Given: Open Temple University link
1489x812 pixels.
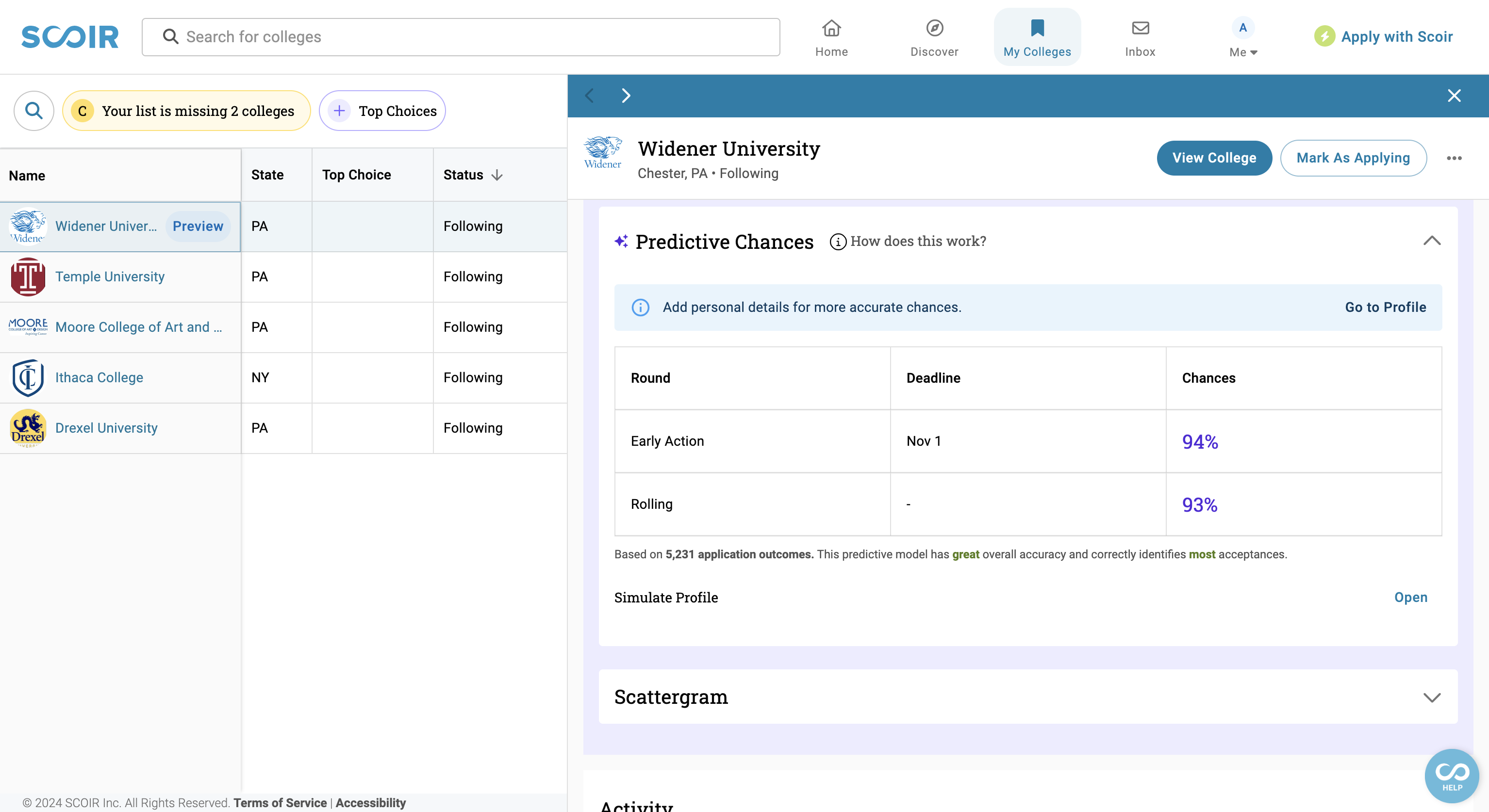Looking at the screenshot, I should [x=110, y=276].
